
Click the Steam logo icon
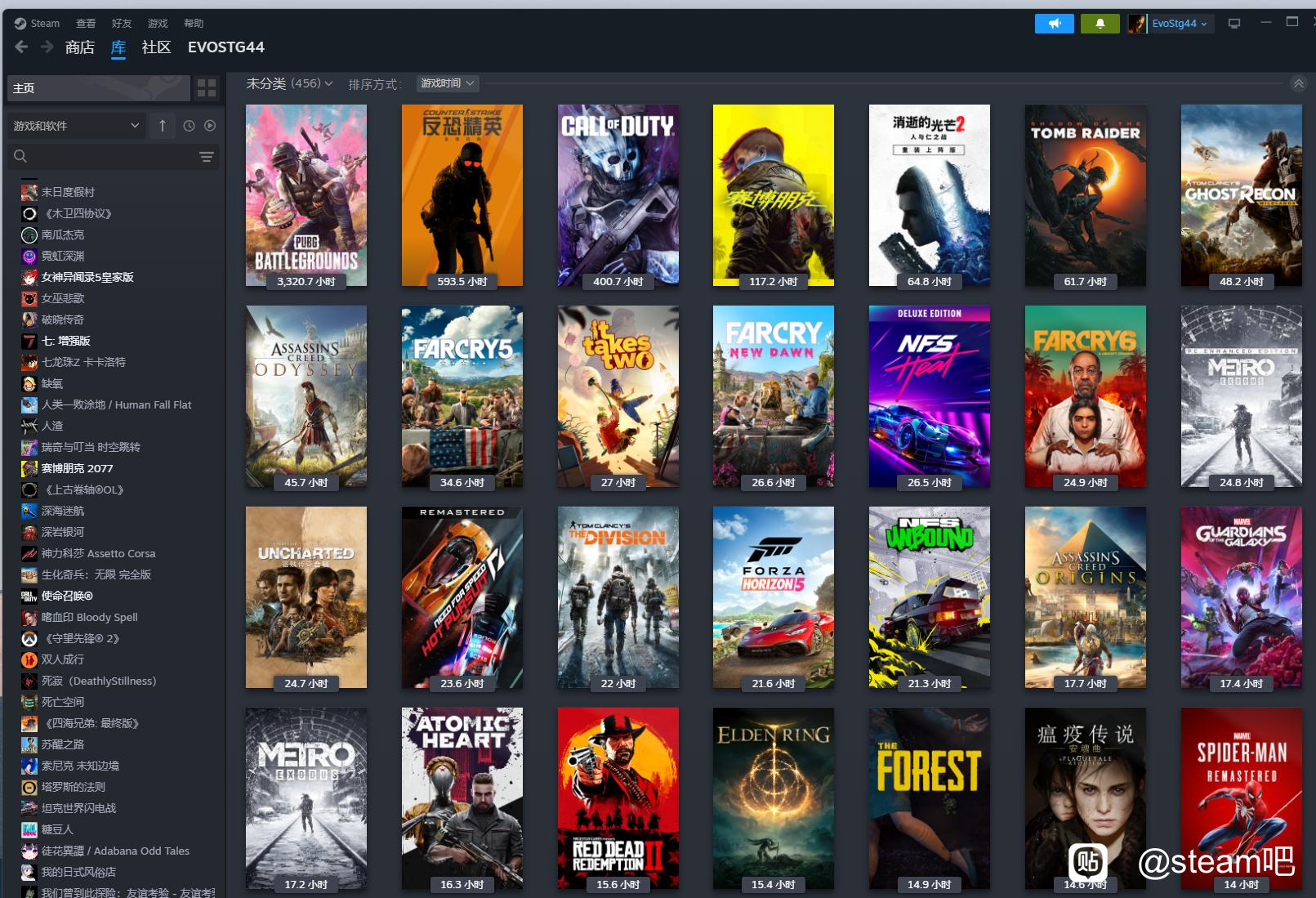[x=20, y=24]
